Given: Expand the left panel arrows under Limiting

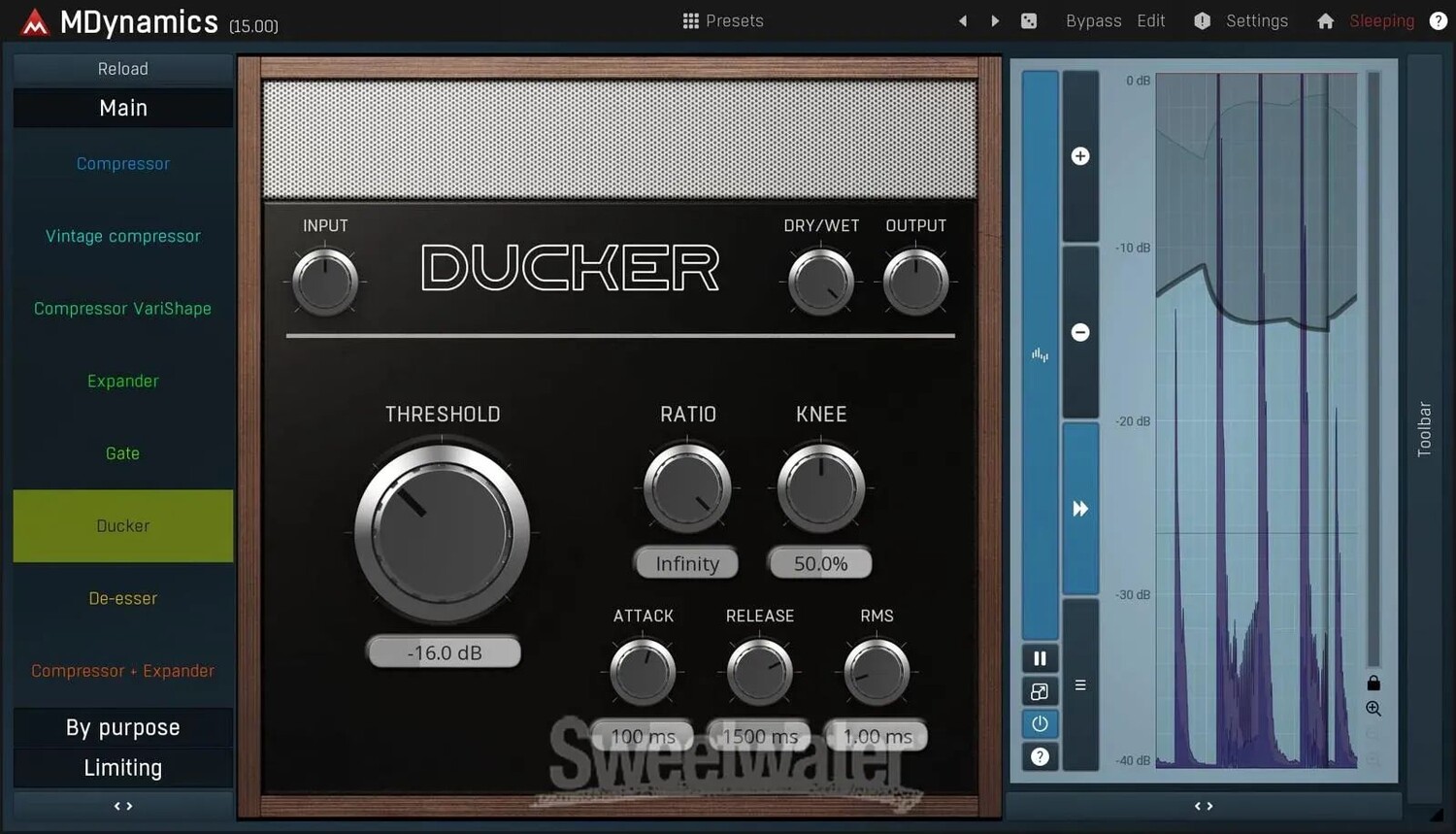Looking at the screenshot, I should pos(123,806).
